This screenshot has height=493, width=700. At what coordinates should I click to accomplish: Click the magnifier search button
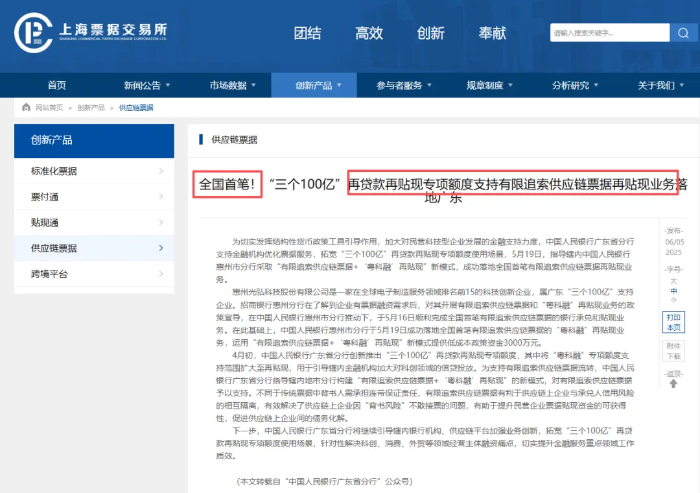click(683, 33)
